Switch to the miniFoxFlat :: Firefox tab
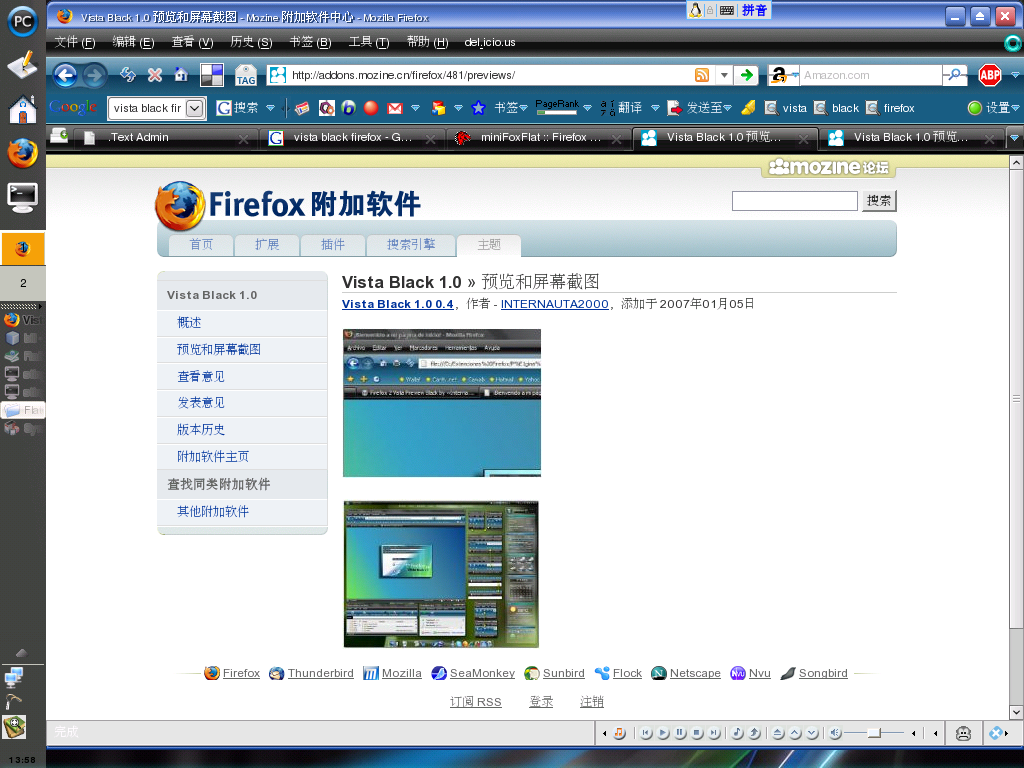 point(539,138)
